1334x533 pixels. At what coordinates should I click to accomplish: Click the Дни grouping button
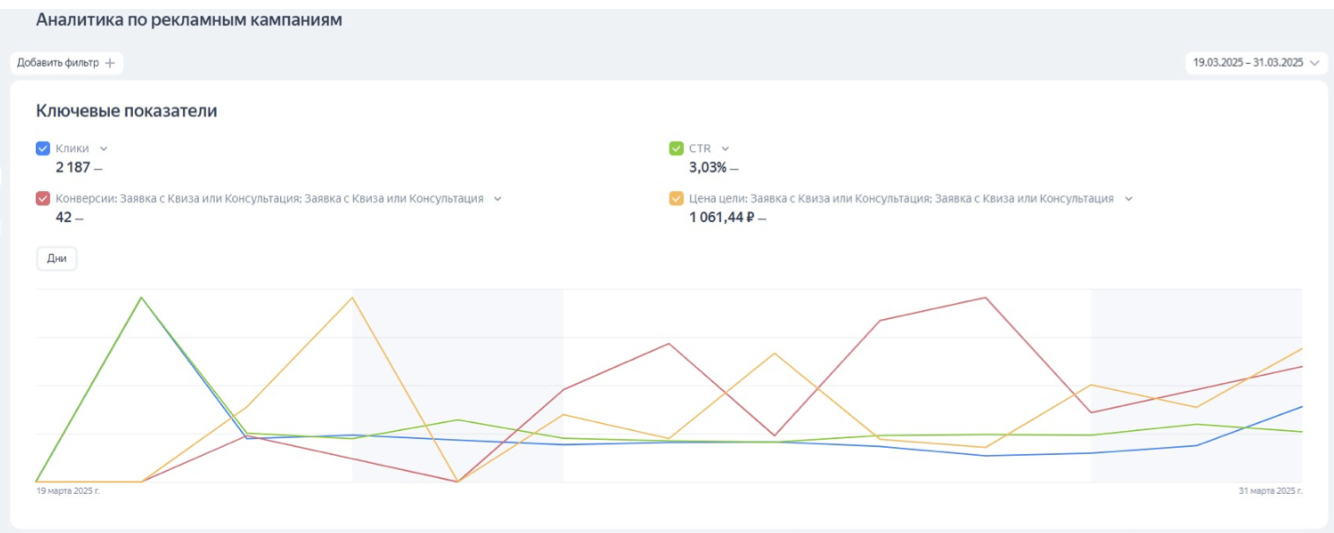tap(57, 258)
